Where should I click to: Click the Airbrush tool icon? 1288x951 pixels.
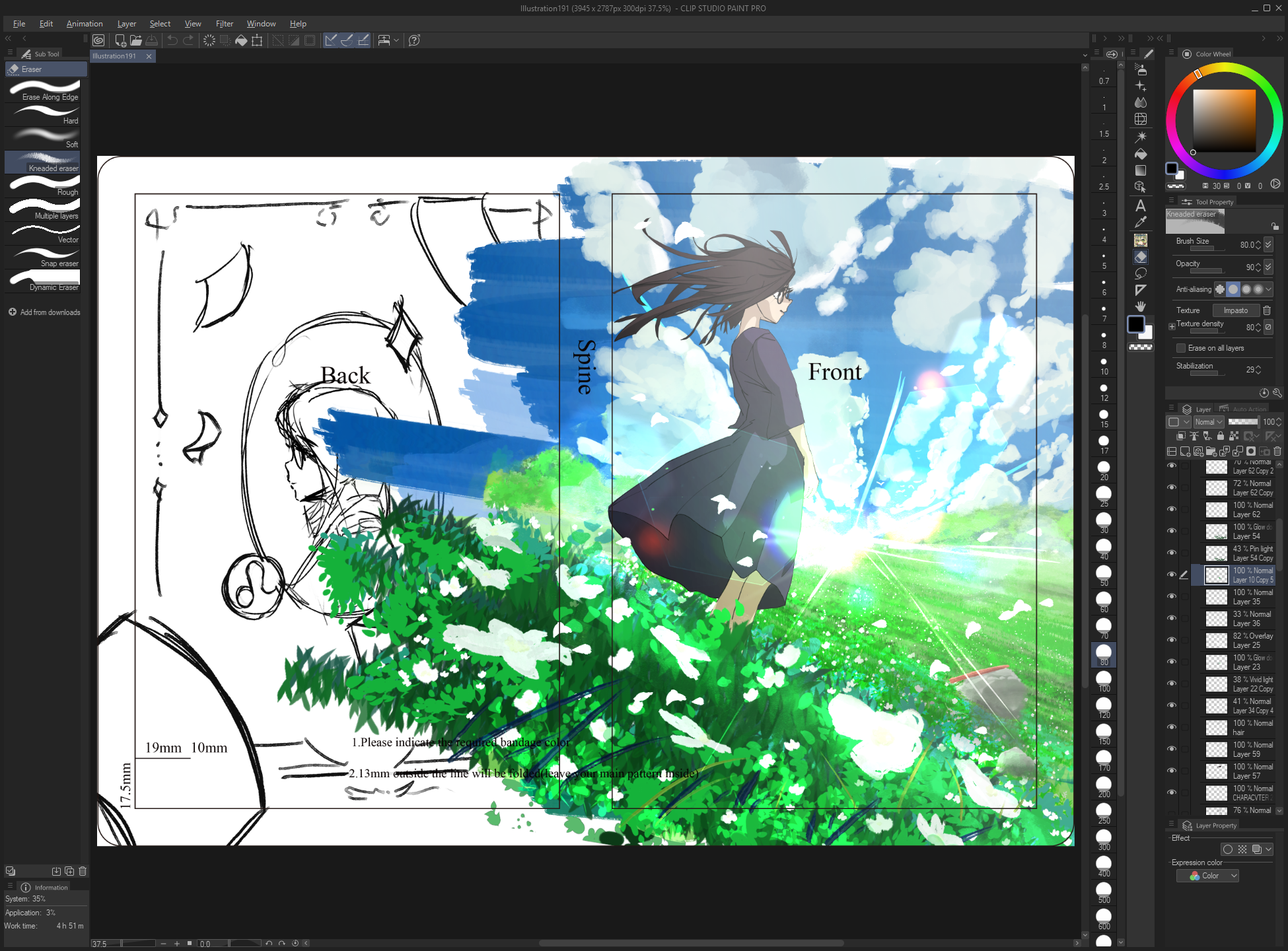pos(1141,69)
